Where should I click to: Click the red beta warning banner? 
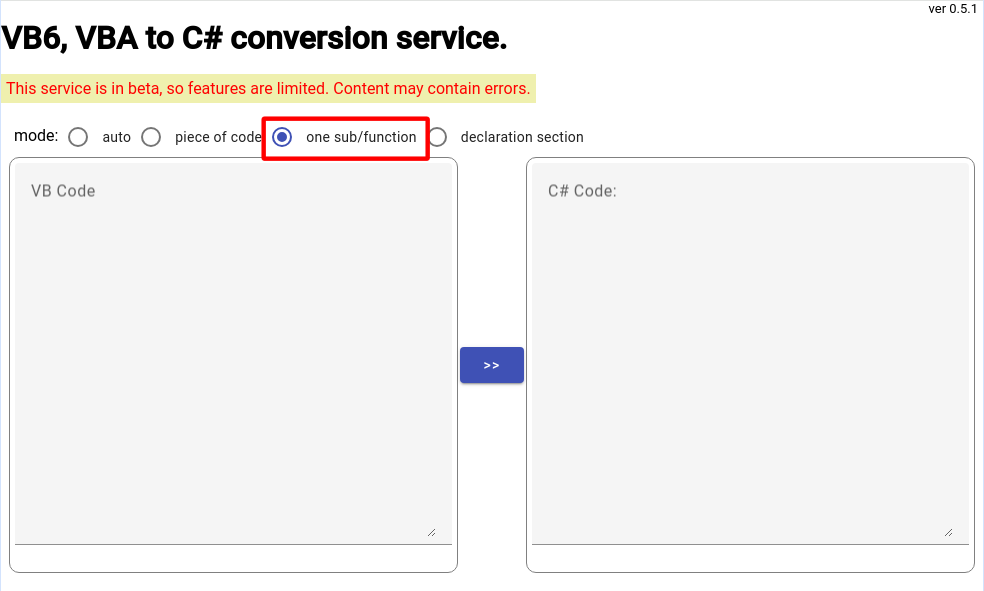tap(268, 88)
